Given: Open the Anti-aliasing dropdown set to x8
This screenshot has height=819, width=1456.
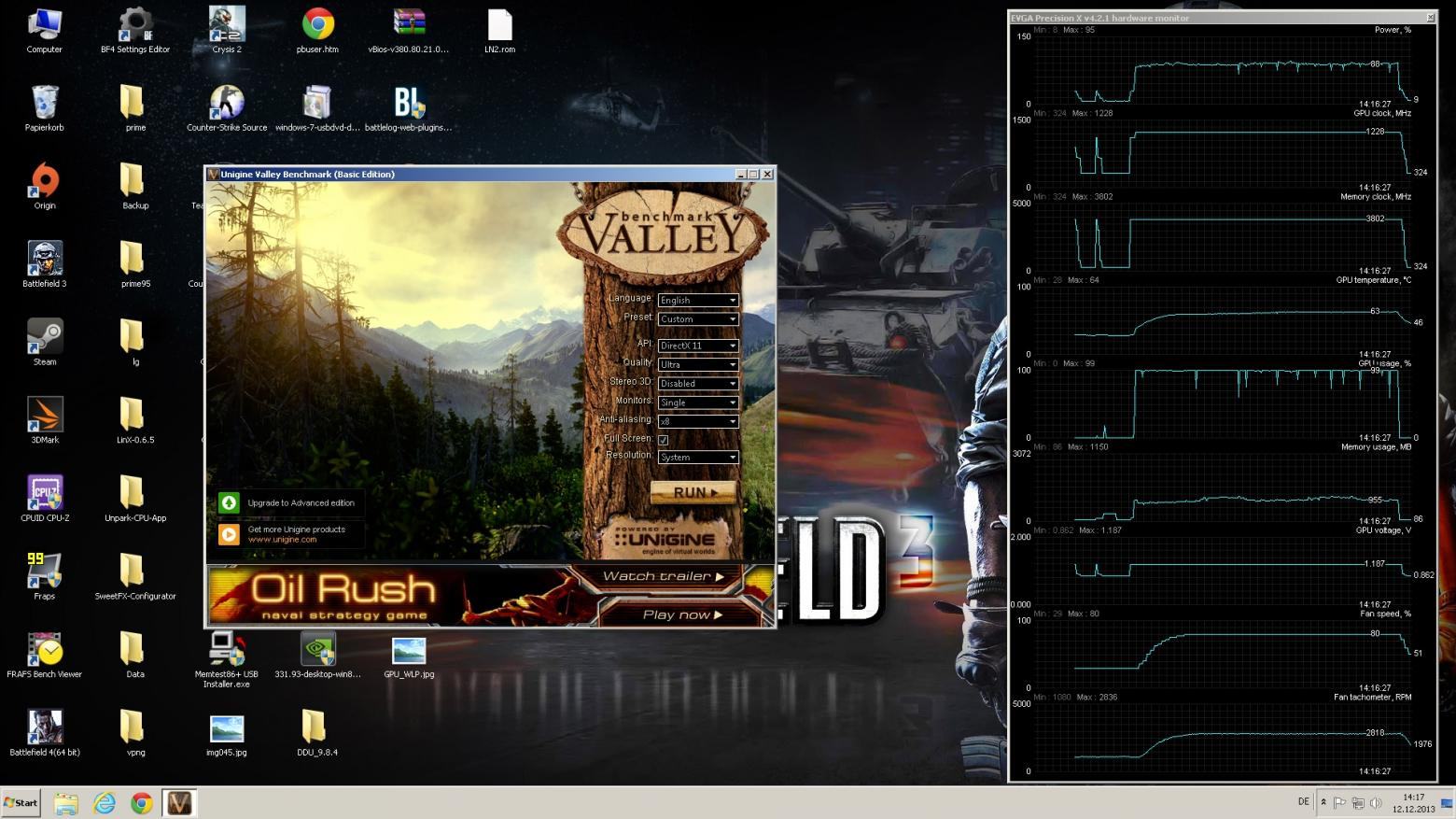Looking at the screenshot, I should 698,421.
